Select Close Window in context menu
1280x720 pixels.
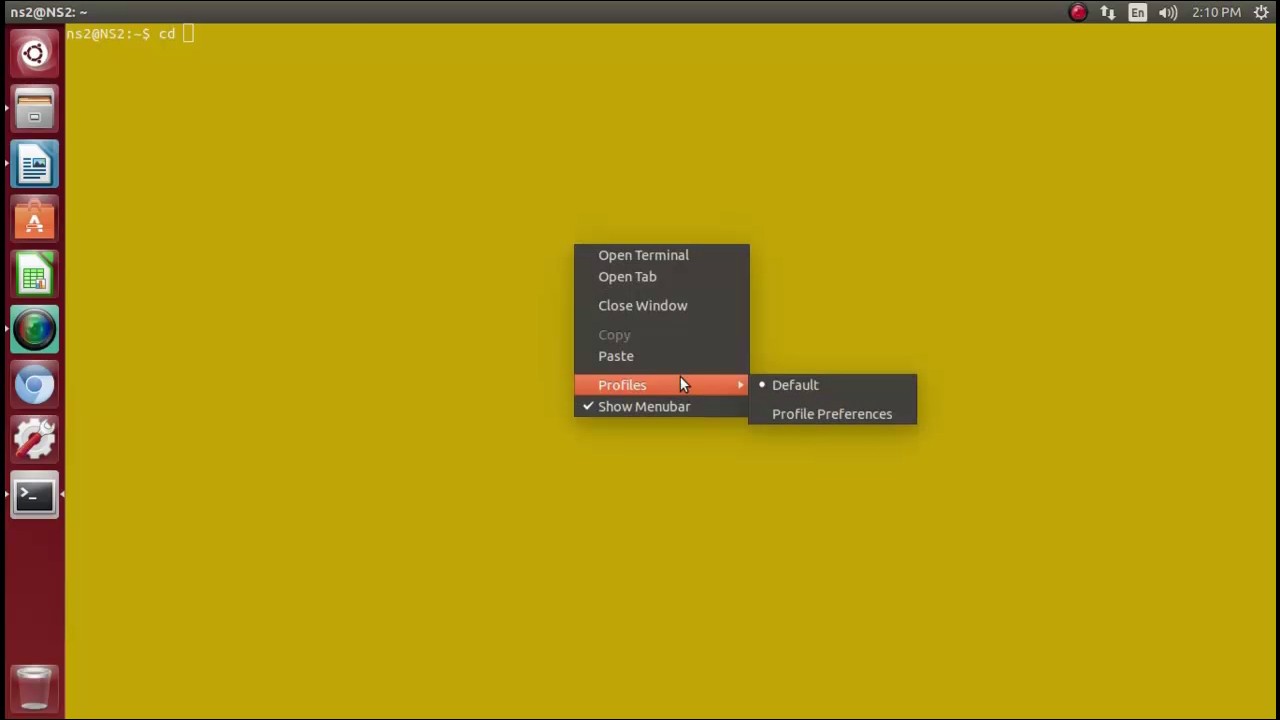click(661, 306)
